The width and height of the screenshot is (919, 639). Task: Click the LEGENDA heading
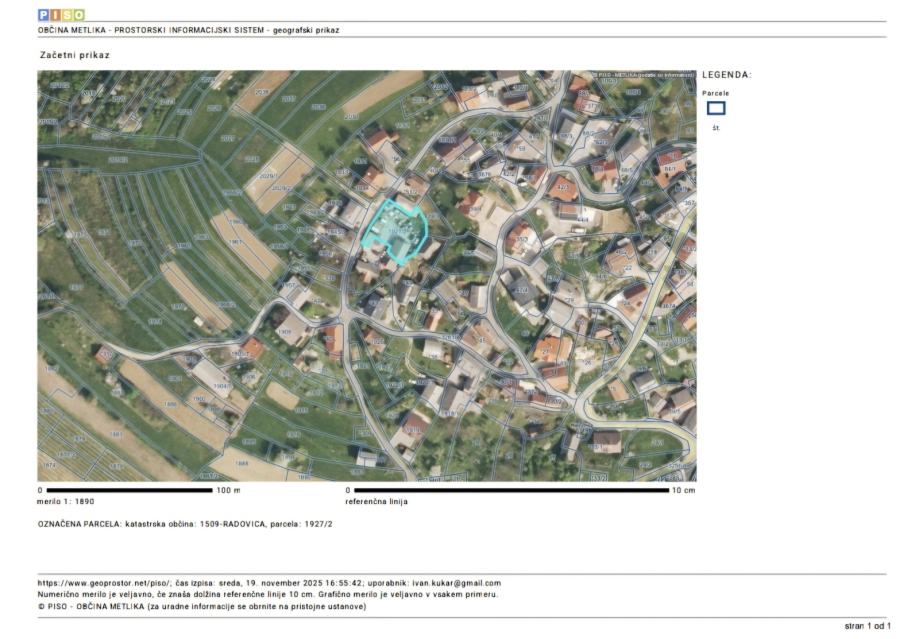point(727,75)
